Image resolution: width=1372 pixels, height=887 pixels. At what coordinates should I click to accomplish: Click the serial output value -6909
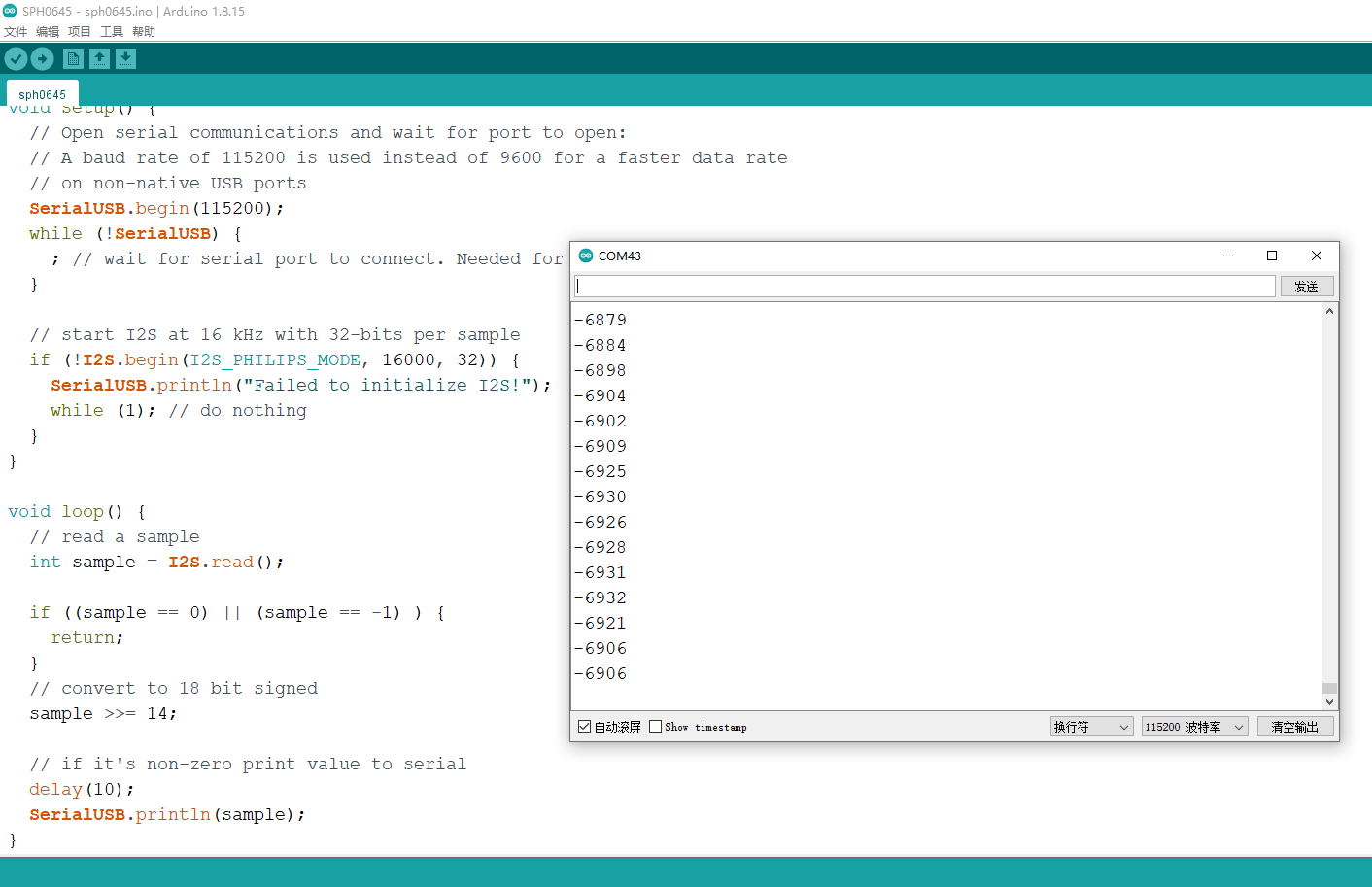tap(600, 446)
